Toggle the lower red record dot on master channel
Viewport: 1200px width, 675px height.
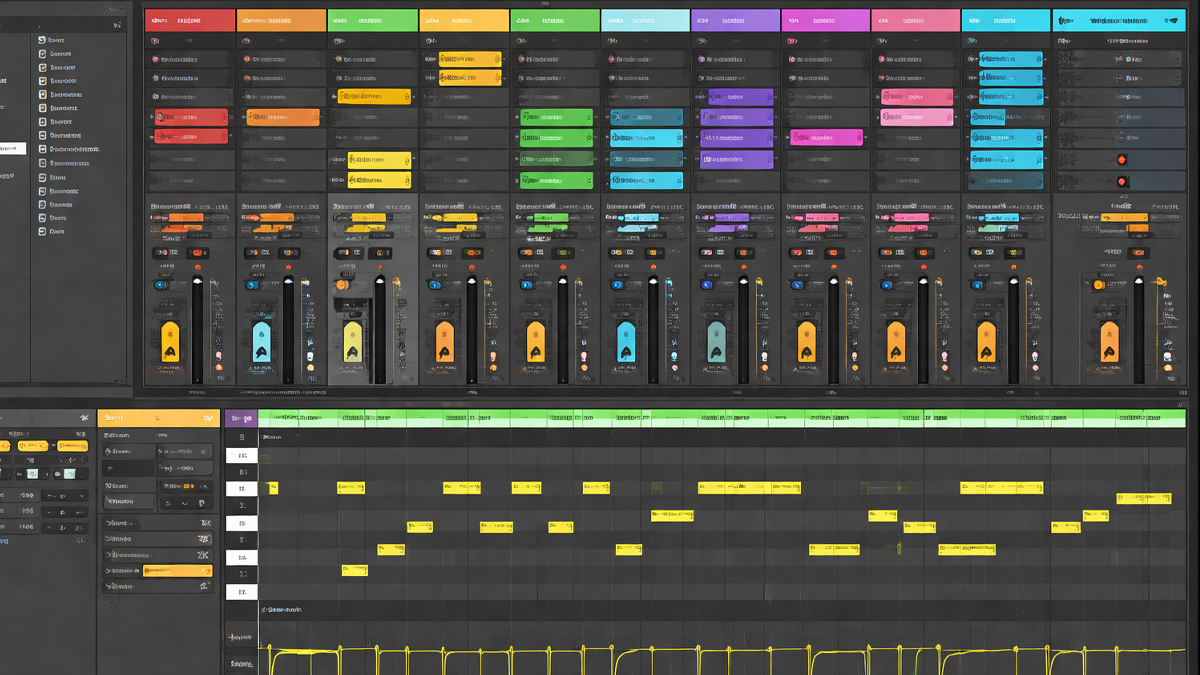1122,181
